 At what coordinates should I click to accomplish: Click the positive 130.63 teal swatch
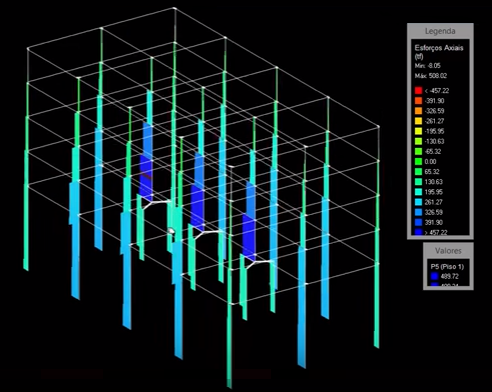[x=418, y=182]
